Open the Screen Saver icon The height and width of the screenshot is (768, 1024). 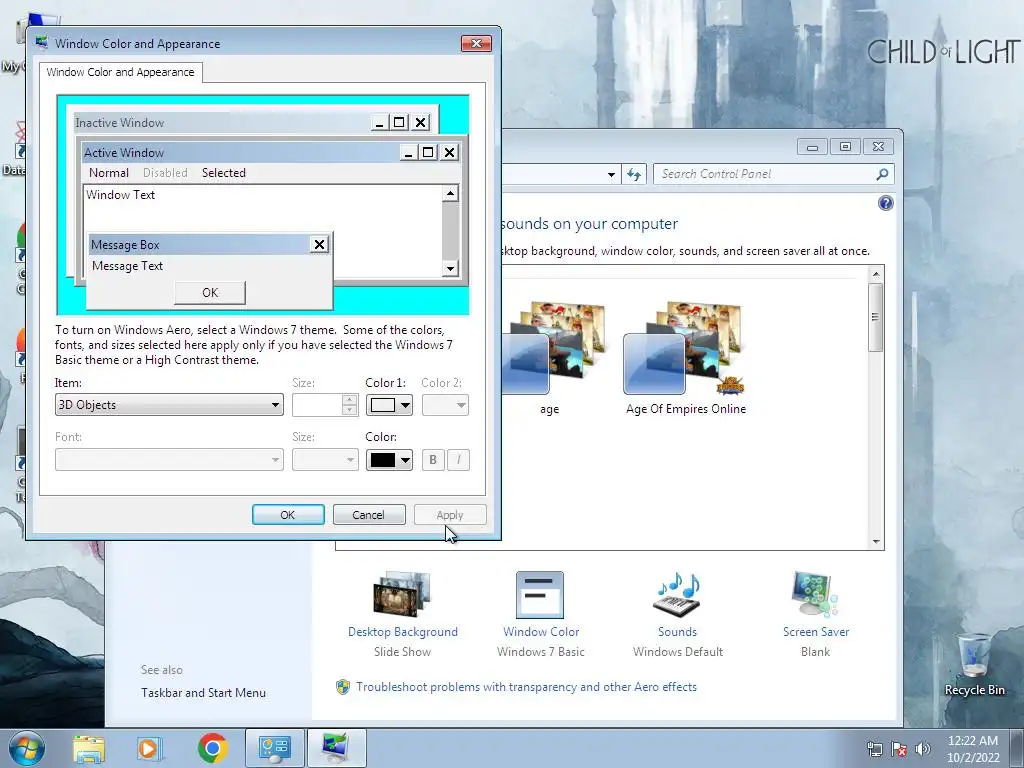814,594
